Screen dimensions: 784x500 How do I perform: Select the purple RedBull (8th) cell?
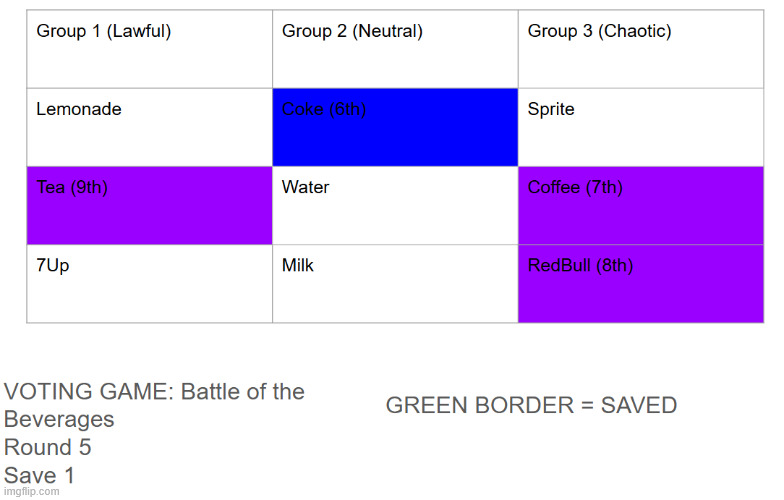(x=641, y=284)
